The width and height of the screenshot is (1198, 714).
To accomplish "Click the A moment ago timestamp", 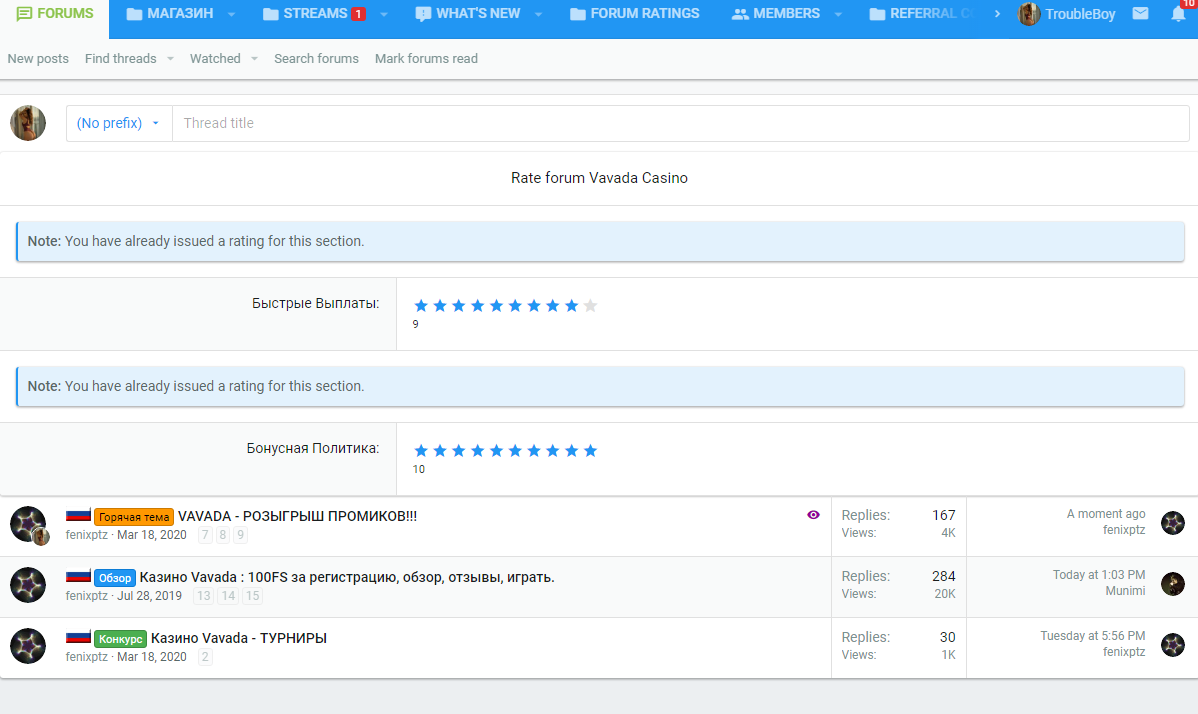I will click(1106, 514).
